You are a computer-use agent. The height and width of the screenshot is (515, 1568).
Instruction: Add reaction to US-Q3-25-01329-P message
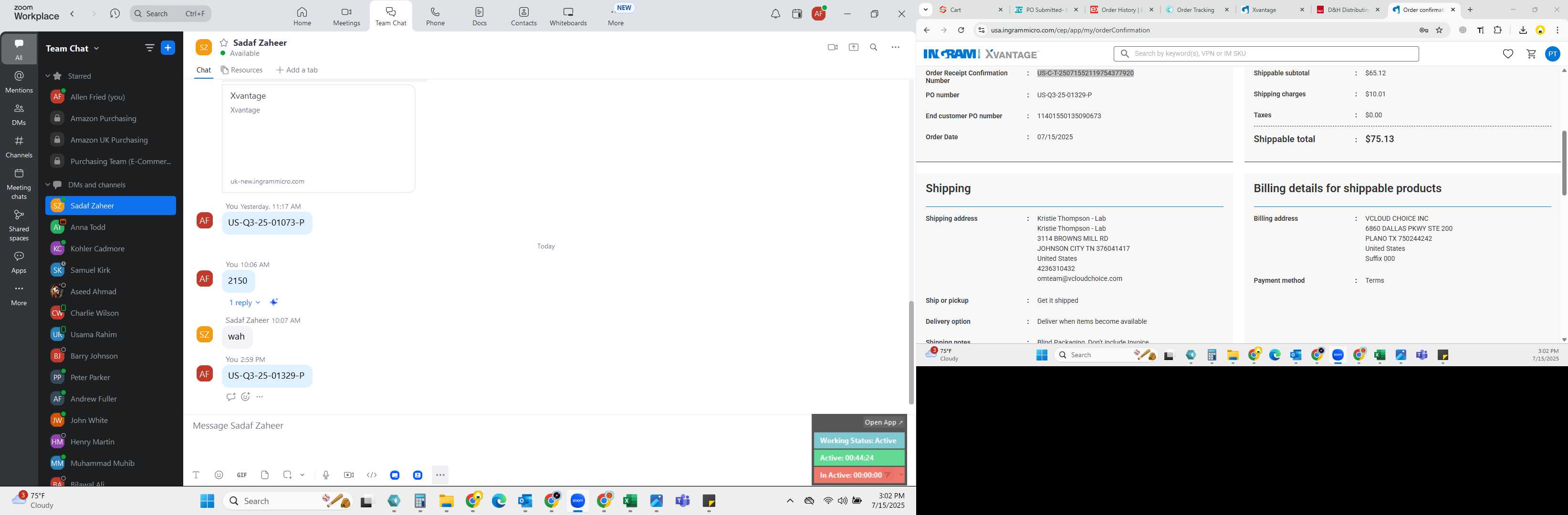245,397
